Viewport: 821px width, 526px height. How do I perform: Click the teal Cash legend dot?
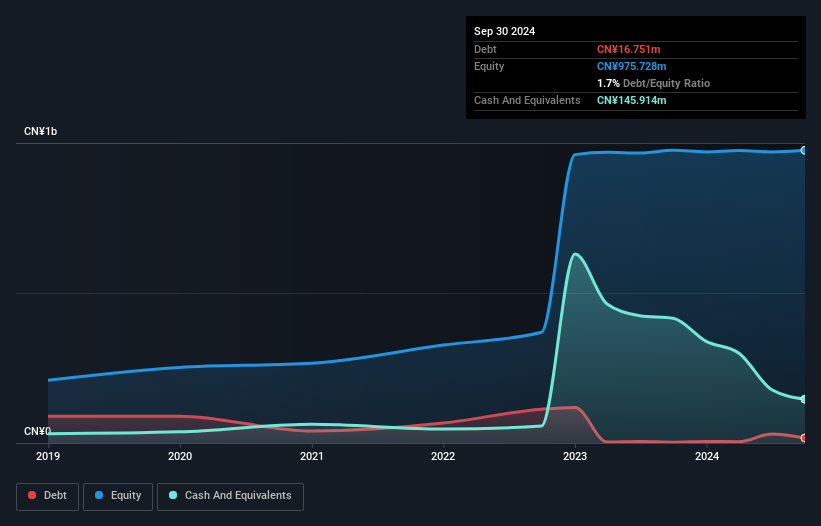click(x=173, y=495)
